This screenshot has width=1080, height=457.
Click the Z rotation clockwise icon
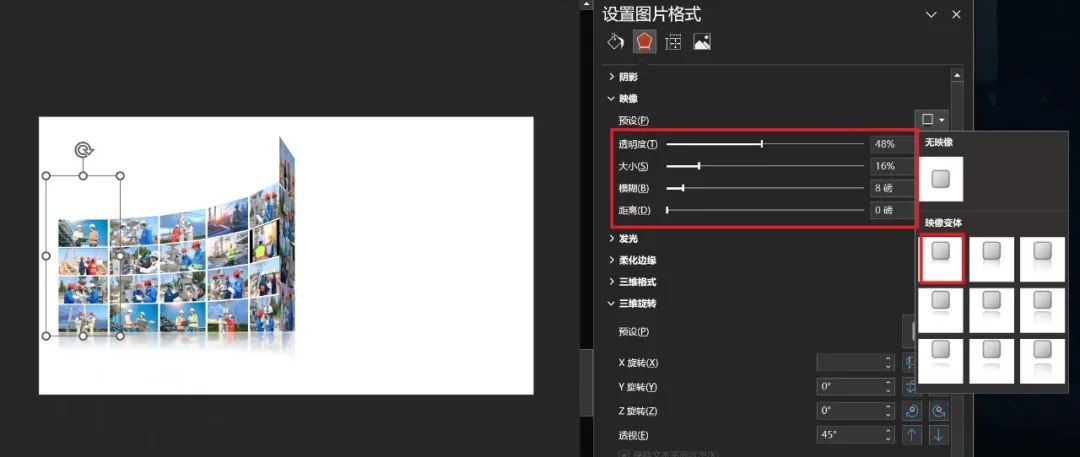click(x=912, y=411)
